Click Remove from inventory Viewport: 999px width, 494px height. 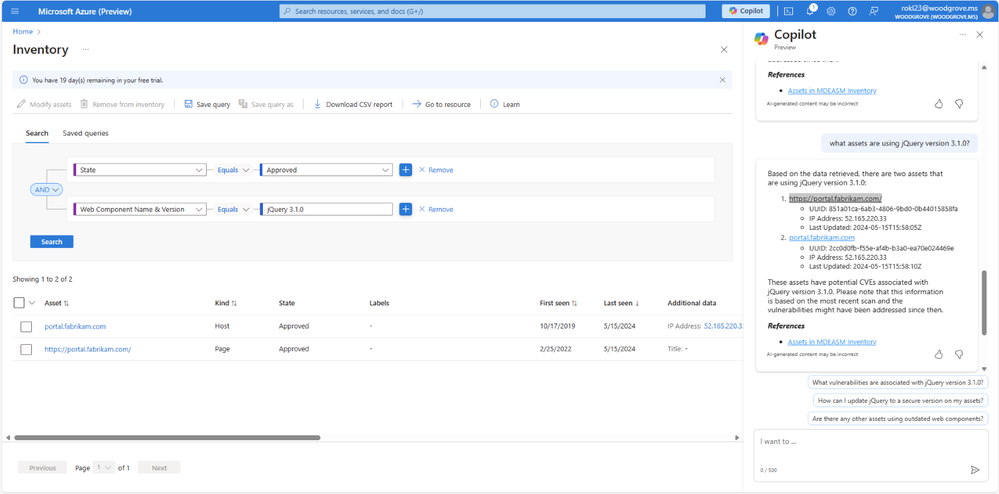[x=122, y=105]
